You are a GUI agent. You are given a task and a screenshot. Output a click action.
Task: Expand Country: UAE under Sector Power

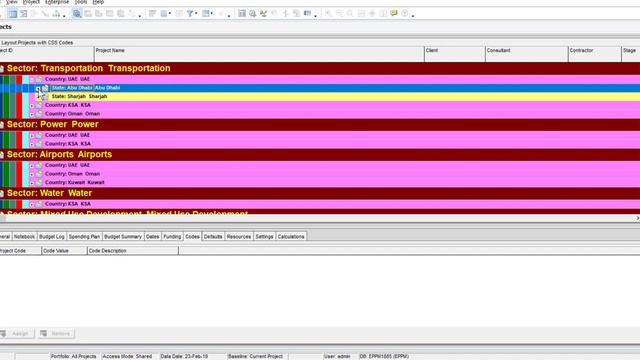pyautogui.click(x=32, y=135)
